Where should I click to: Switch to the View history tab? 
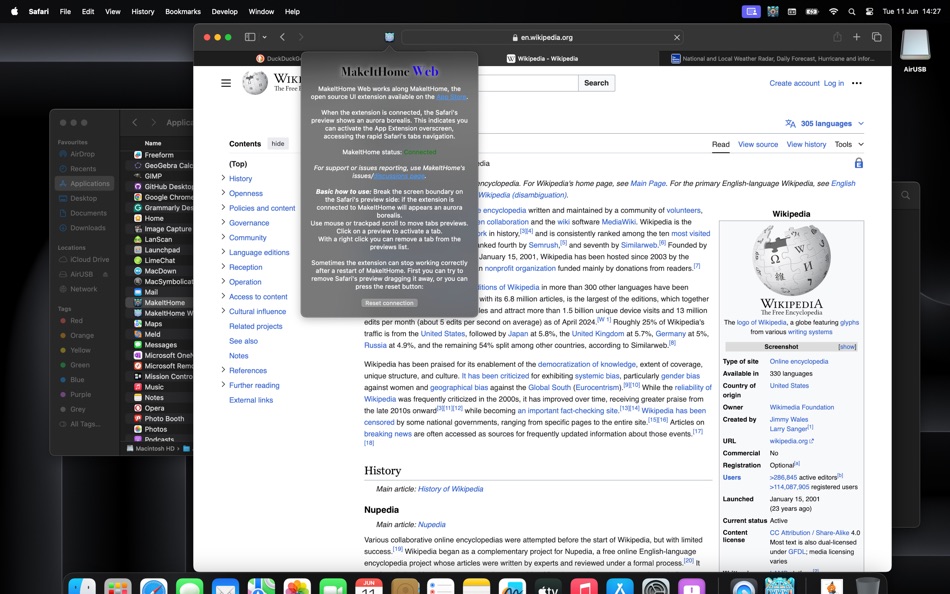click(805, 144)
